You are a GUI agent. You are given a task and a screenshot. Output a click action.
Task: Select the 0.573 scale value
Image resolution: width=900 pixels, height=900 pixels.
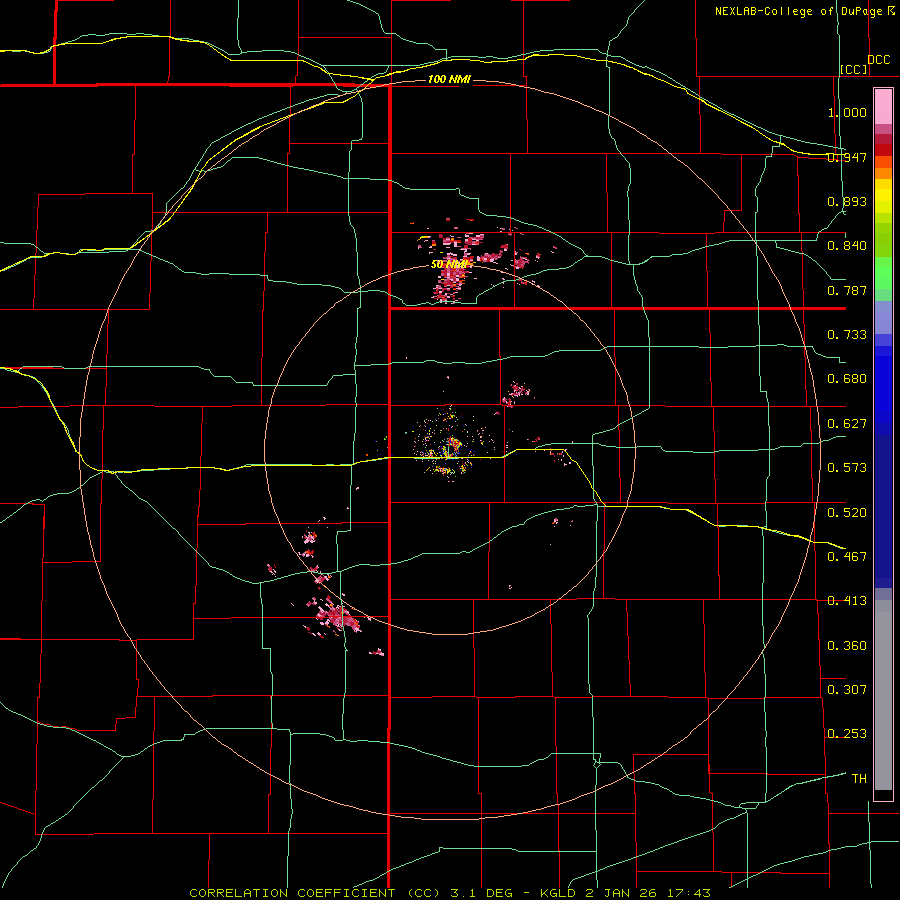[847, 468]
